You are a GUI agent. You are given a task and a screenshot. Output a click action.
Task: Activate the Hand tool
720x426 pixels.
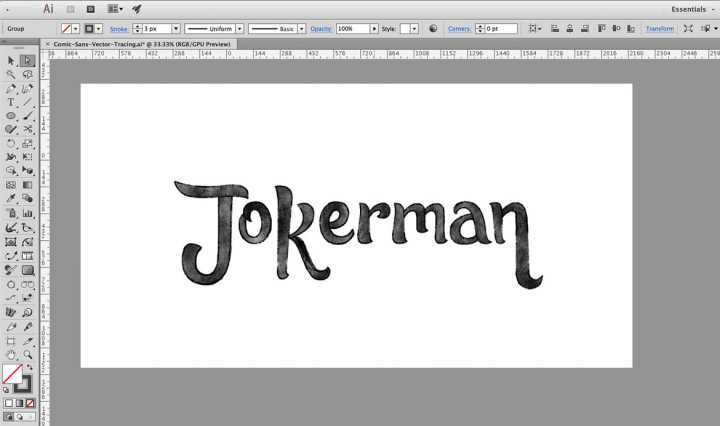coord(10,354)
